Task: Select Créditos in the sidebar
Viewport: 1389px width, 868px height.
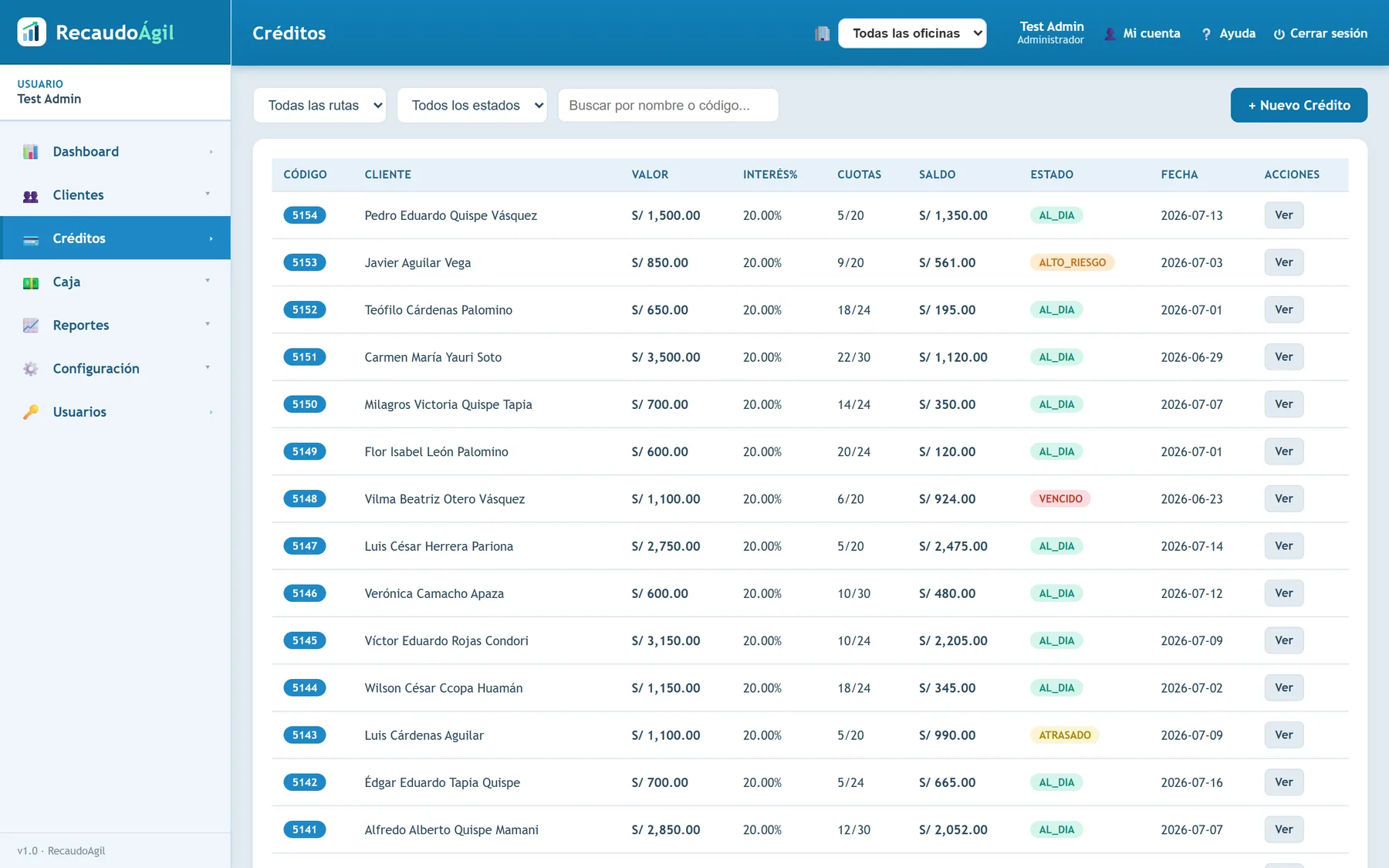Action: click(x=115, y=238)
